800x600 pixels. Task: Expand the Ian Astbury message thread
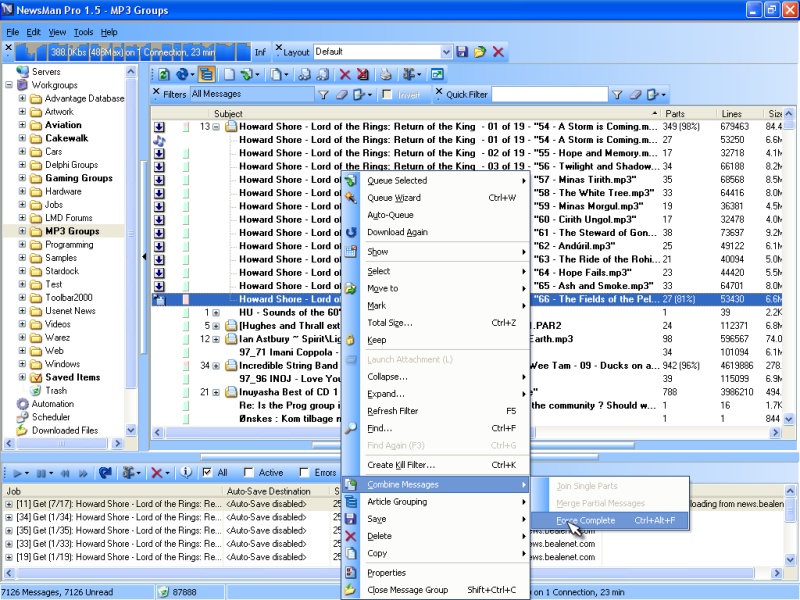[x=216, y=339]
